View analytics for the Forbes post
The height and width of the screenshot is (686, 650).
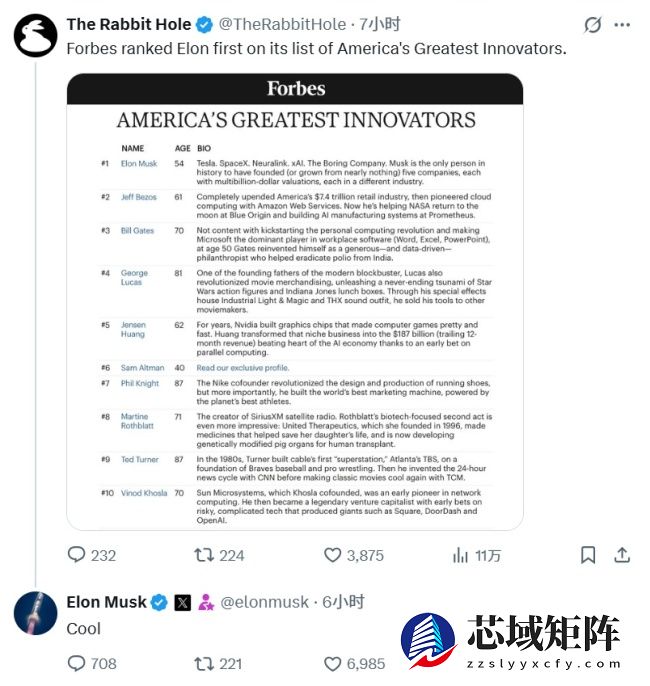click(x=462, y=555)
